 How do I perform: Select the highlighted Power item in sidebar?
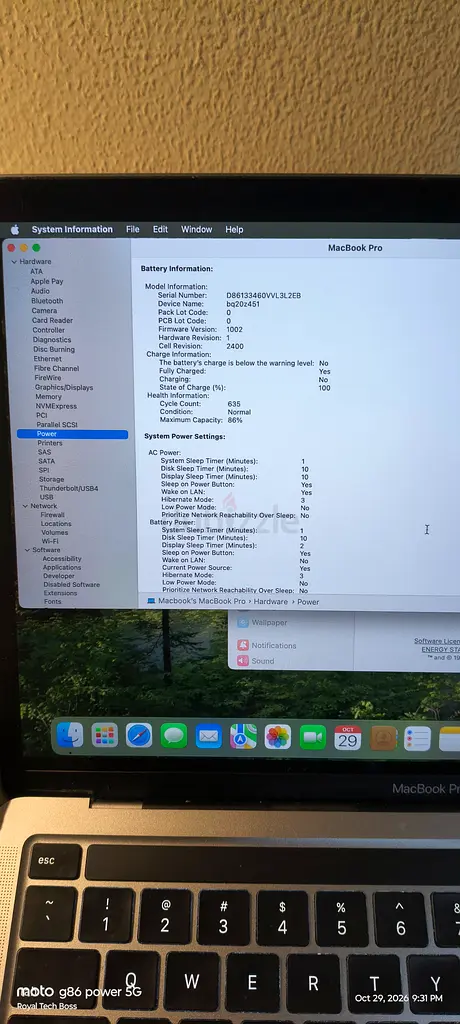[x=73, y=434]
